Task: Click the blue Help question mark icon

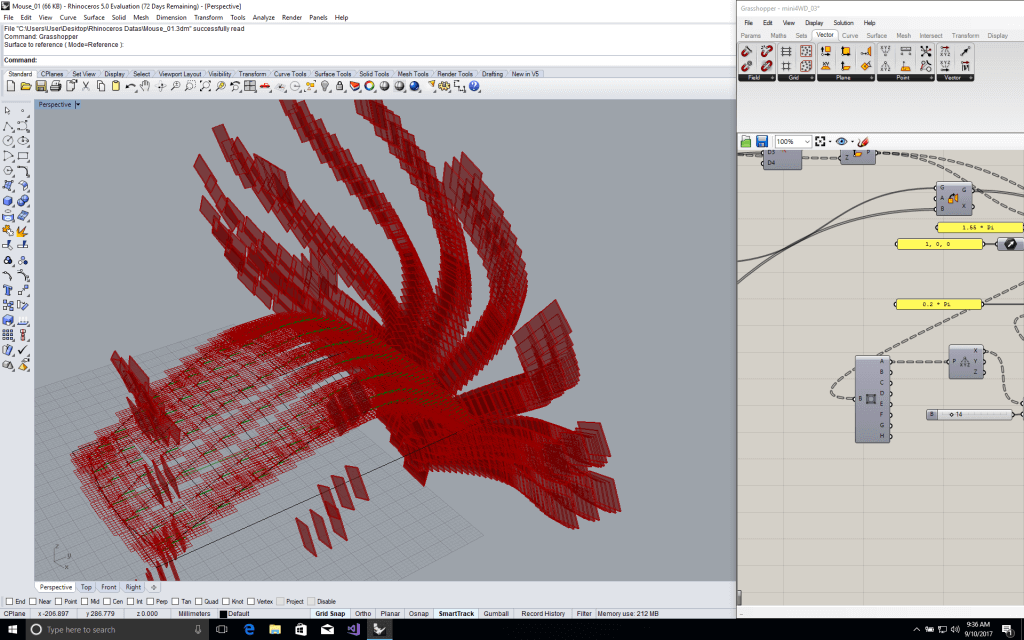Action: pos(474,86)
